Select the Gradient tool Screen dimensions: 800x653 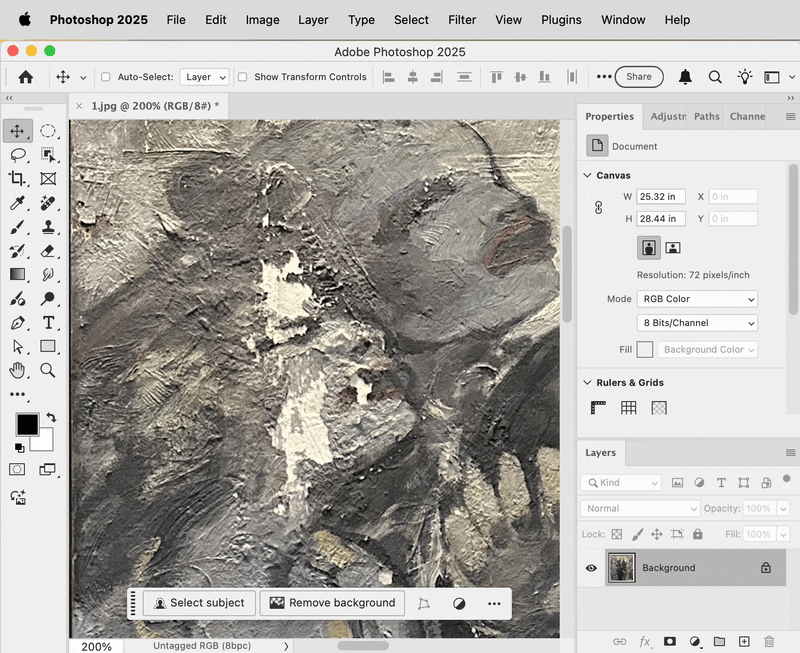click(18, 274)
